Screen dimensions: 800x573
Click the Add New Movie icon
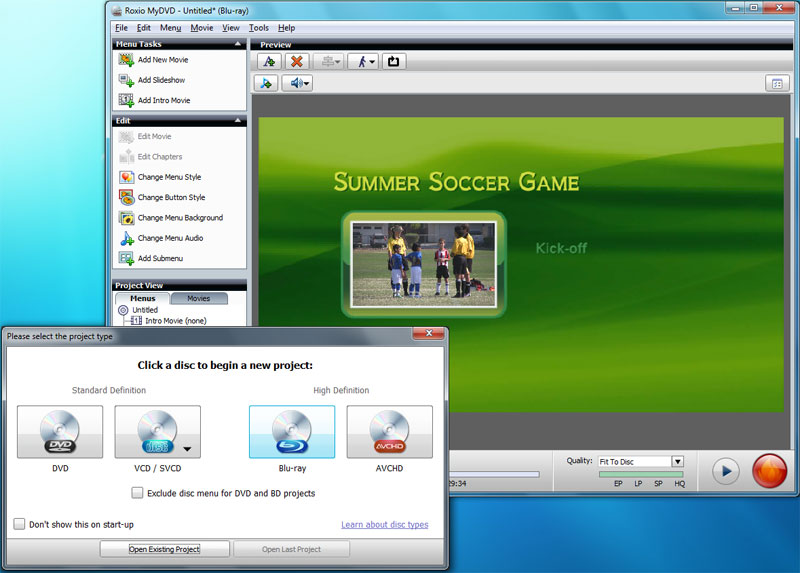click(126, 60)
